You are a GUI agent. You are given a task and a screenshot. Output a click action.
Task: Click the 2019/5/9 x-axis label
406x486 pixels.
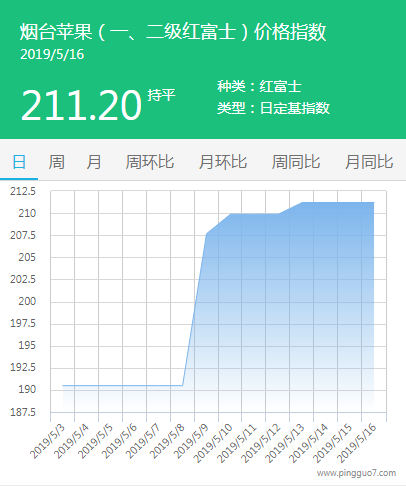(191, 442)
